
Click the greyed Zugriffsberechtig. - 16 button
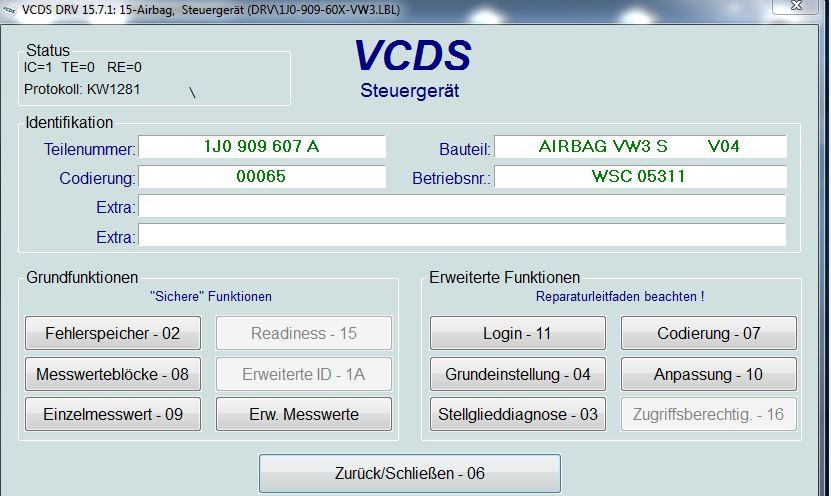click(709, 414)
